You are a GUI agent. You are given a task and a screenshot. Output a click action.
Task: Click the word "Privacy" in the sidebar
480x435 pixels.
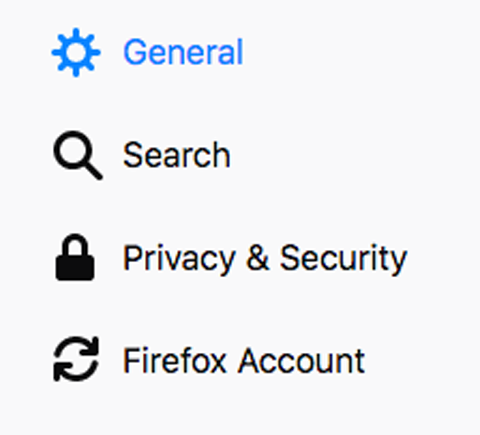point(179,259)
